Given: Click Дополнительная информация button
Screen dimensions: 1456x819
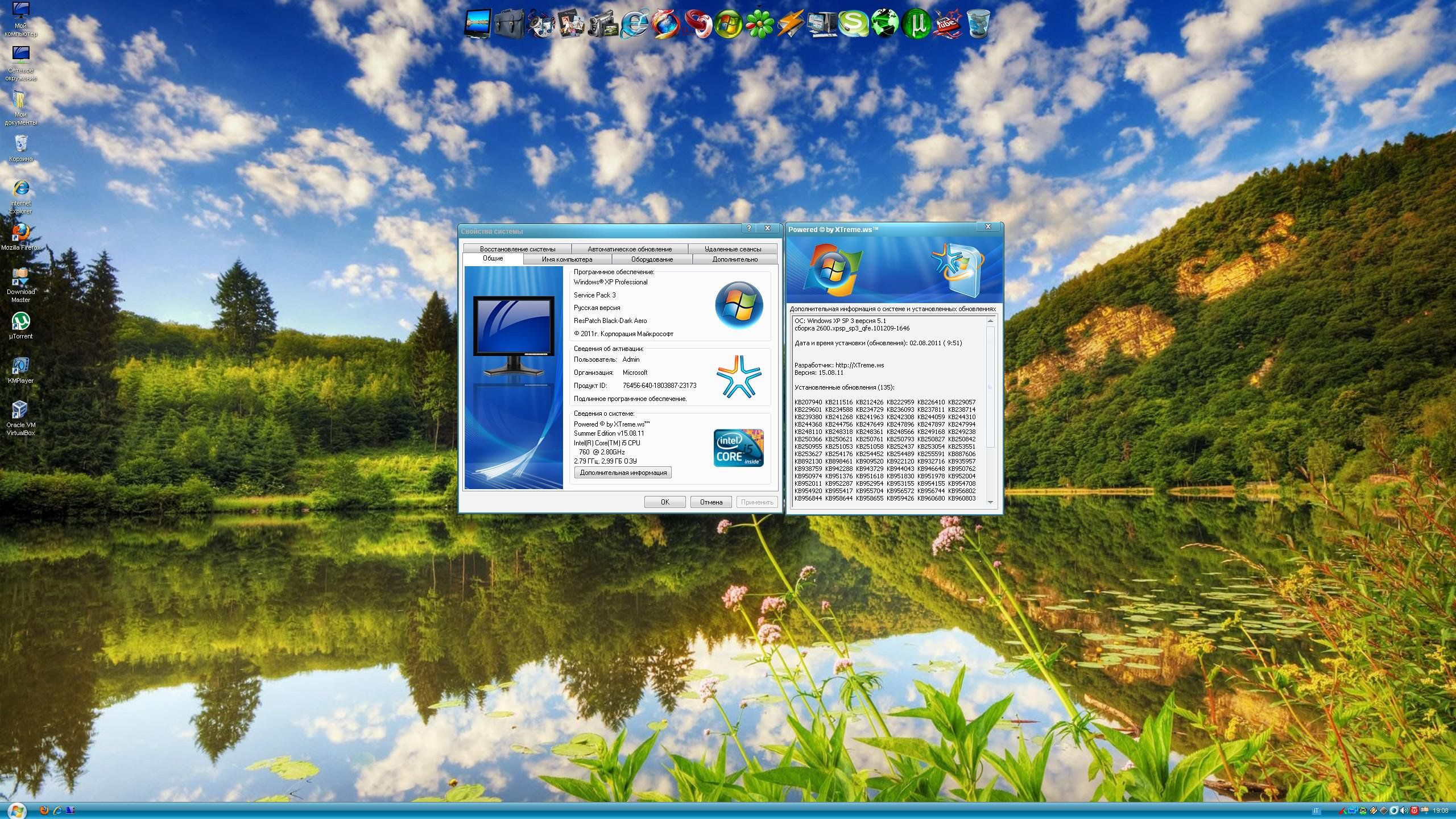Looking at the screenshot, I should 623,473.
